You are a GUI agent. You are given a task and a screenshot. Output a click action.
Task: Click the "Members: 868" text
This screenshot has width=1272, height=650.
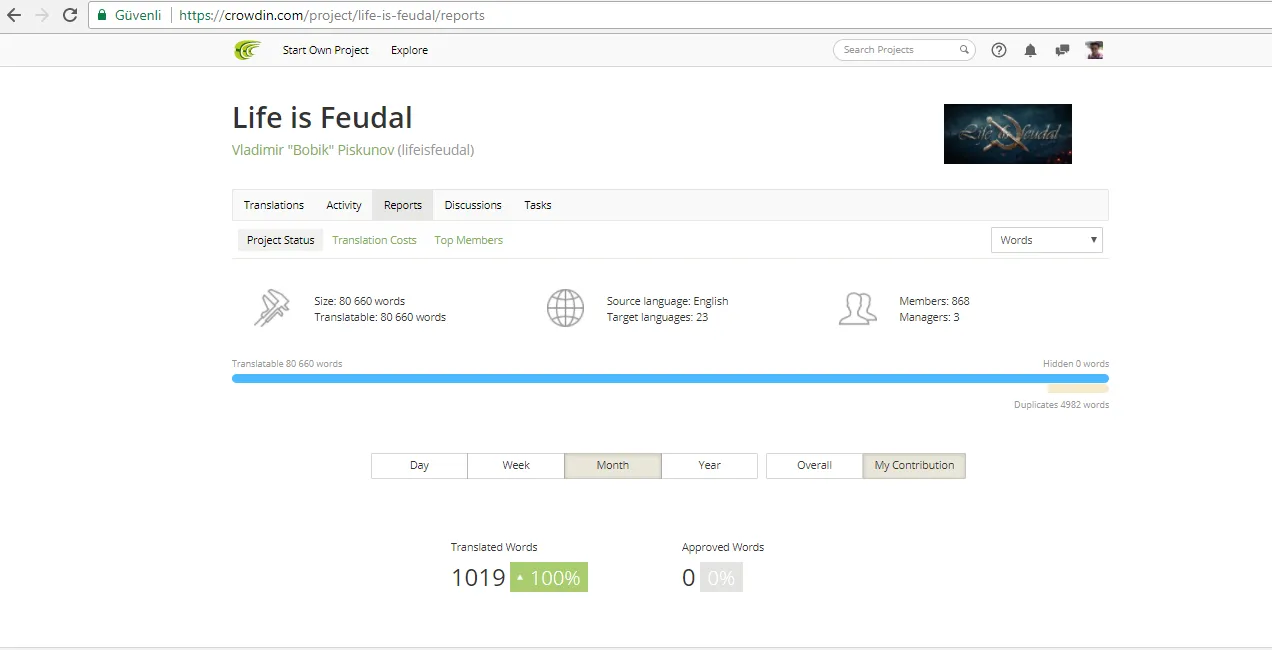(934, 301)
